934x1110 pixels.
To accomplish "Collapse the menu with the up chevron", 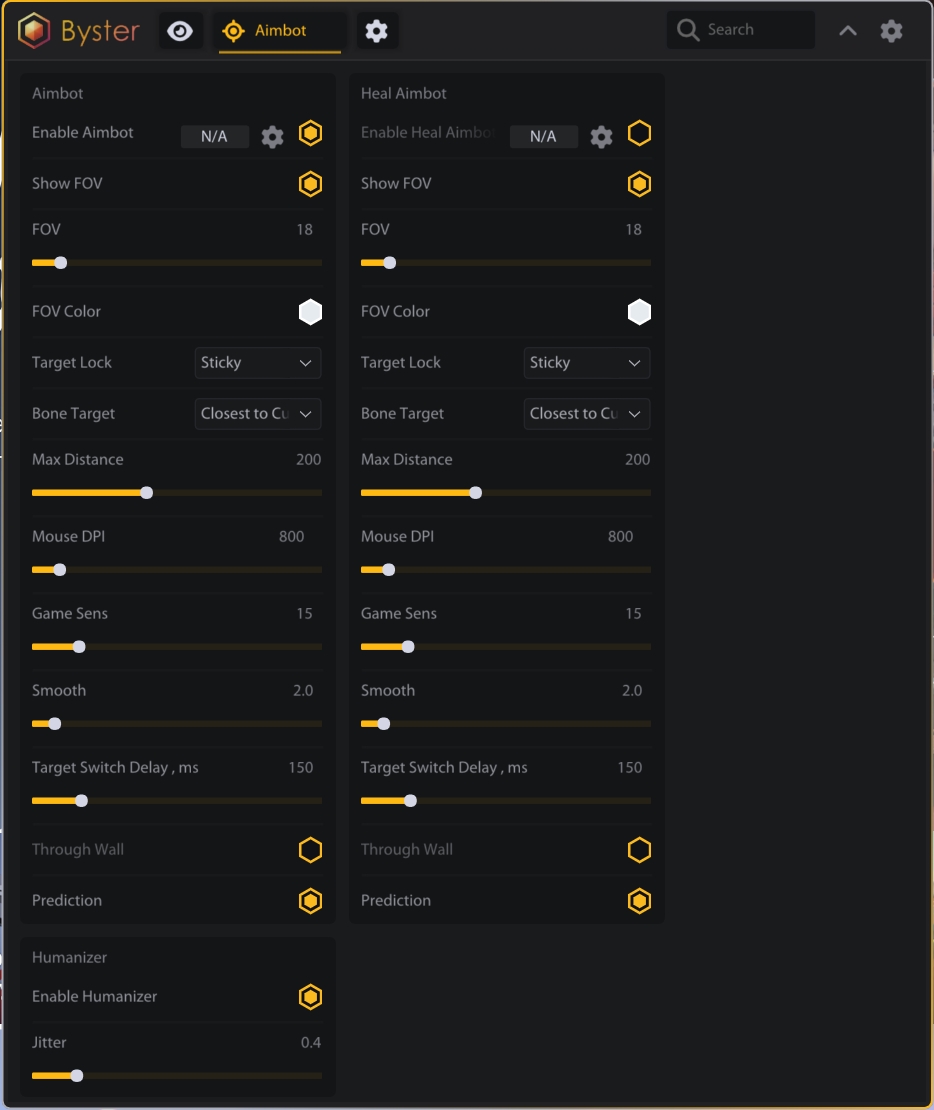I will pos(847,31).
